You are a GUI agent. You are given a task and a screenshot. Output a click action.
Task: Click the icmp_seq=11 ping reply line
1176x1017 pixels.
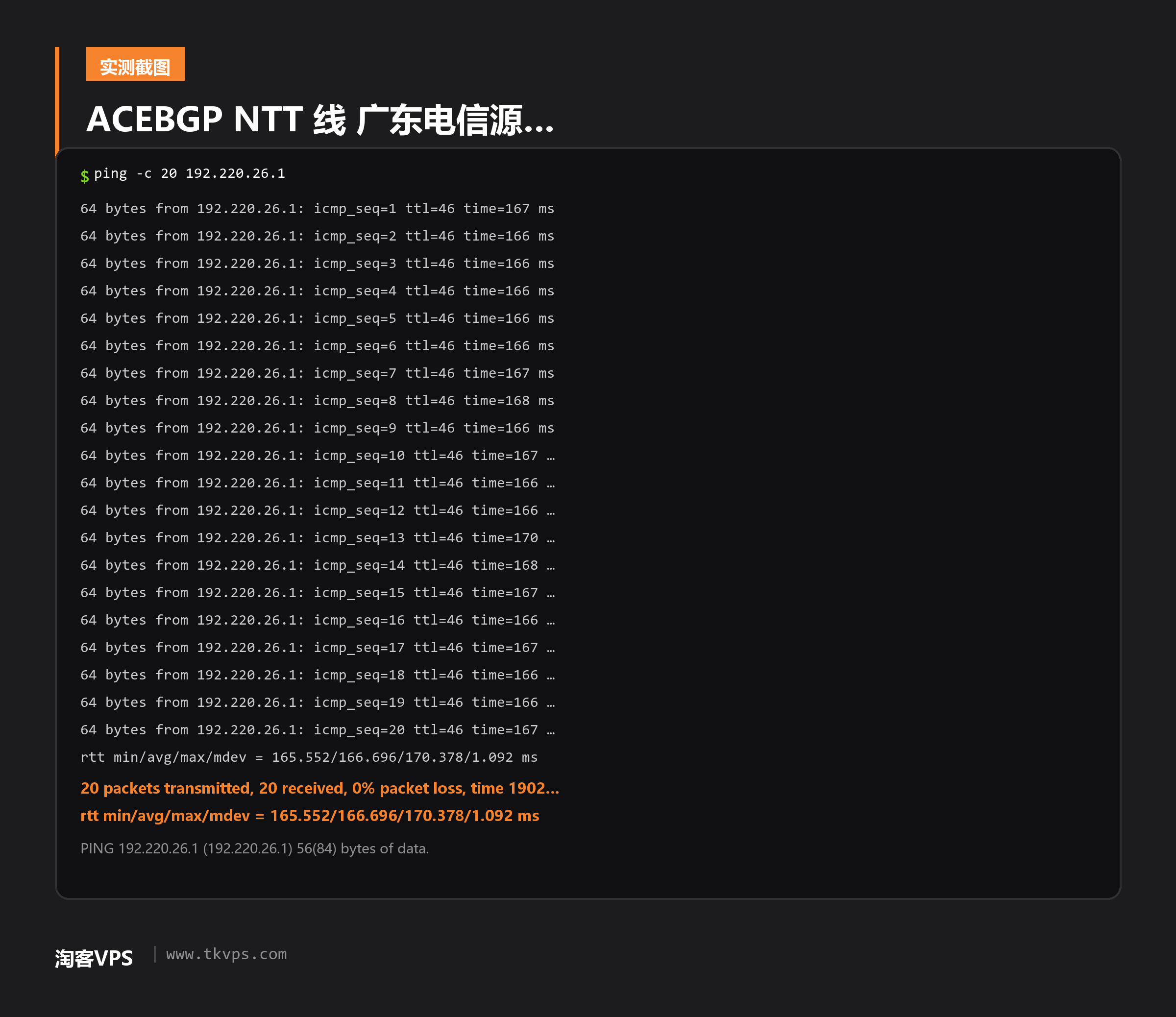point(318,483)
